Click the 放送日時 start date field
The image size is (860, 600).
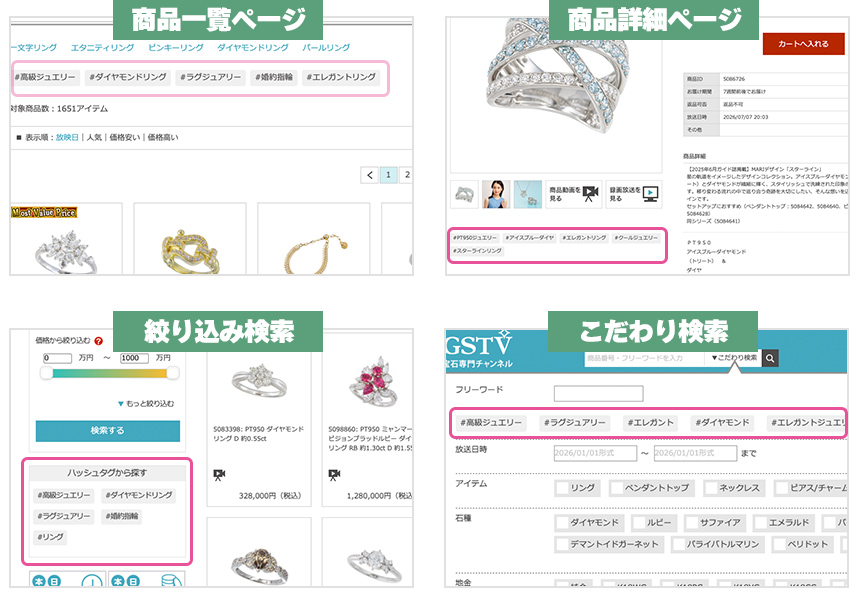(595, 453)
